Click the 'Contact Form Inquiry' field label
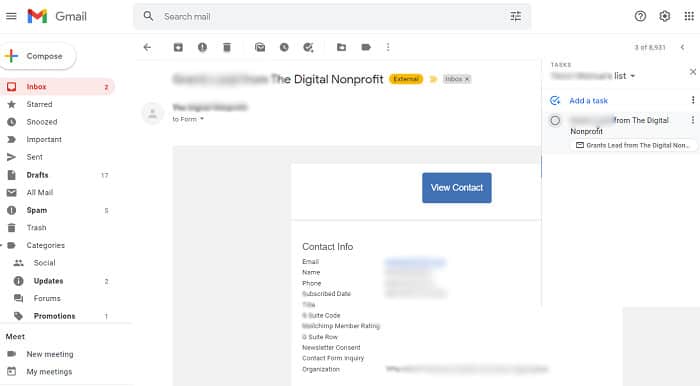Image resolution: width=700 pixels, height=386 pixels. [x=333, y=358]
